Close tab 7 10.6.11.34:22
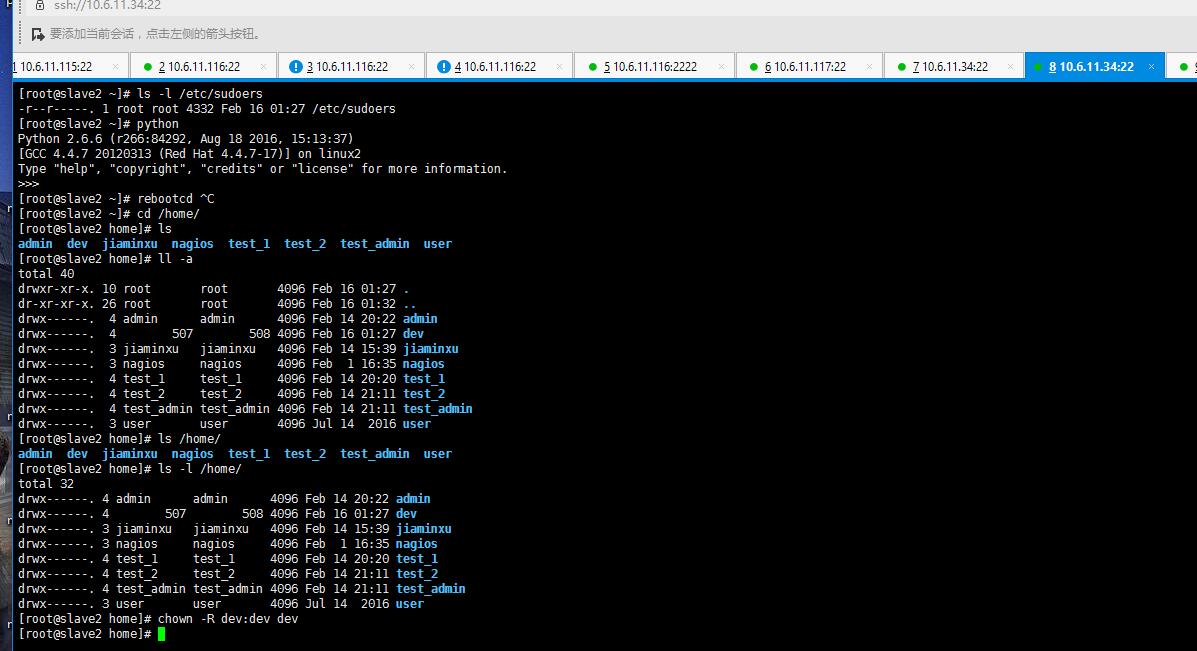This screenshot has height=651, width=1197. (1010, 67)
